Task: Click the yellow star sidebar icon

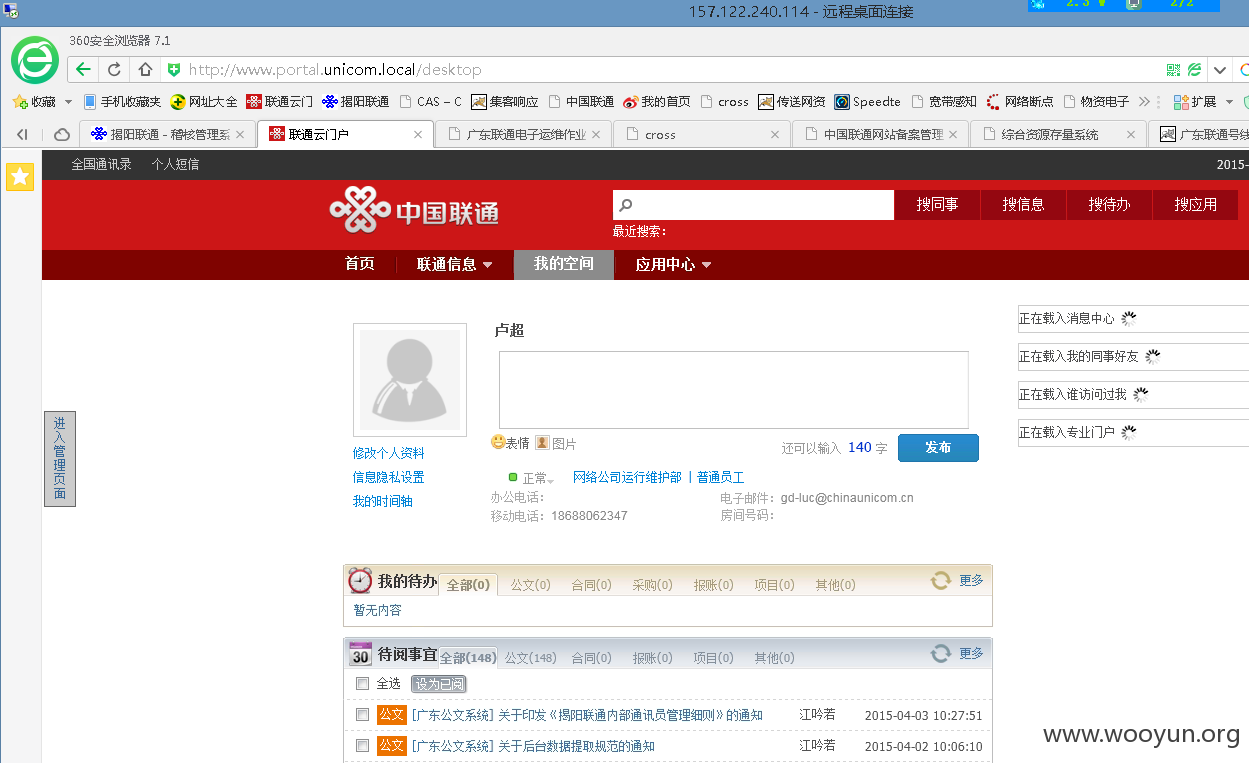Action: pyautogui.click(x=20, y=177)
